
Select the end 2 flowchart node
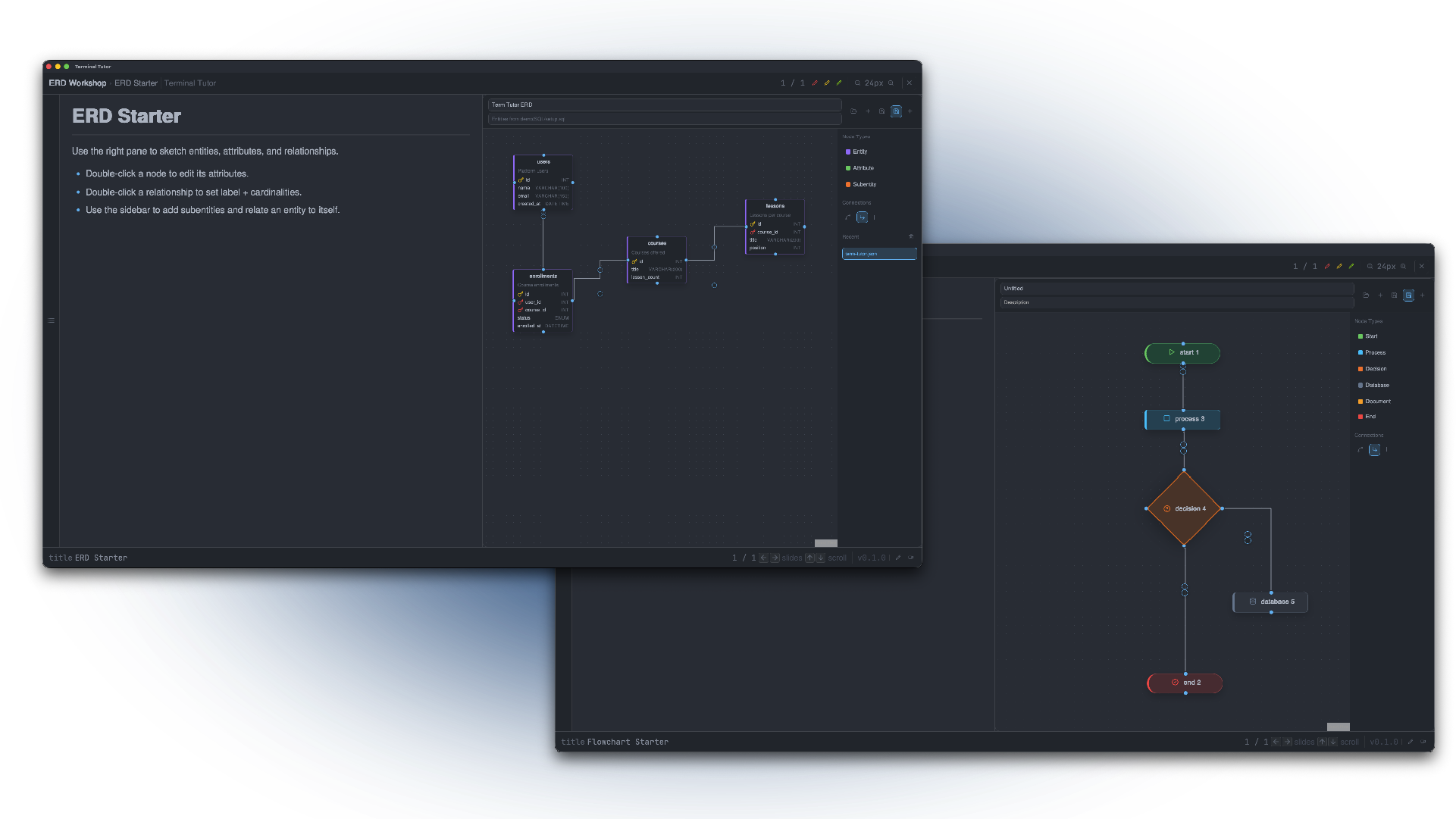1185,683
